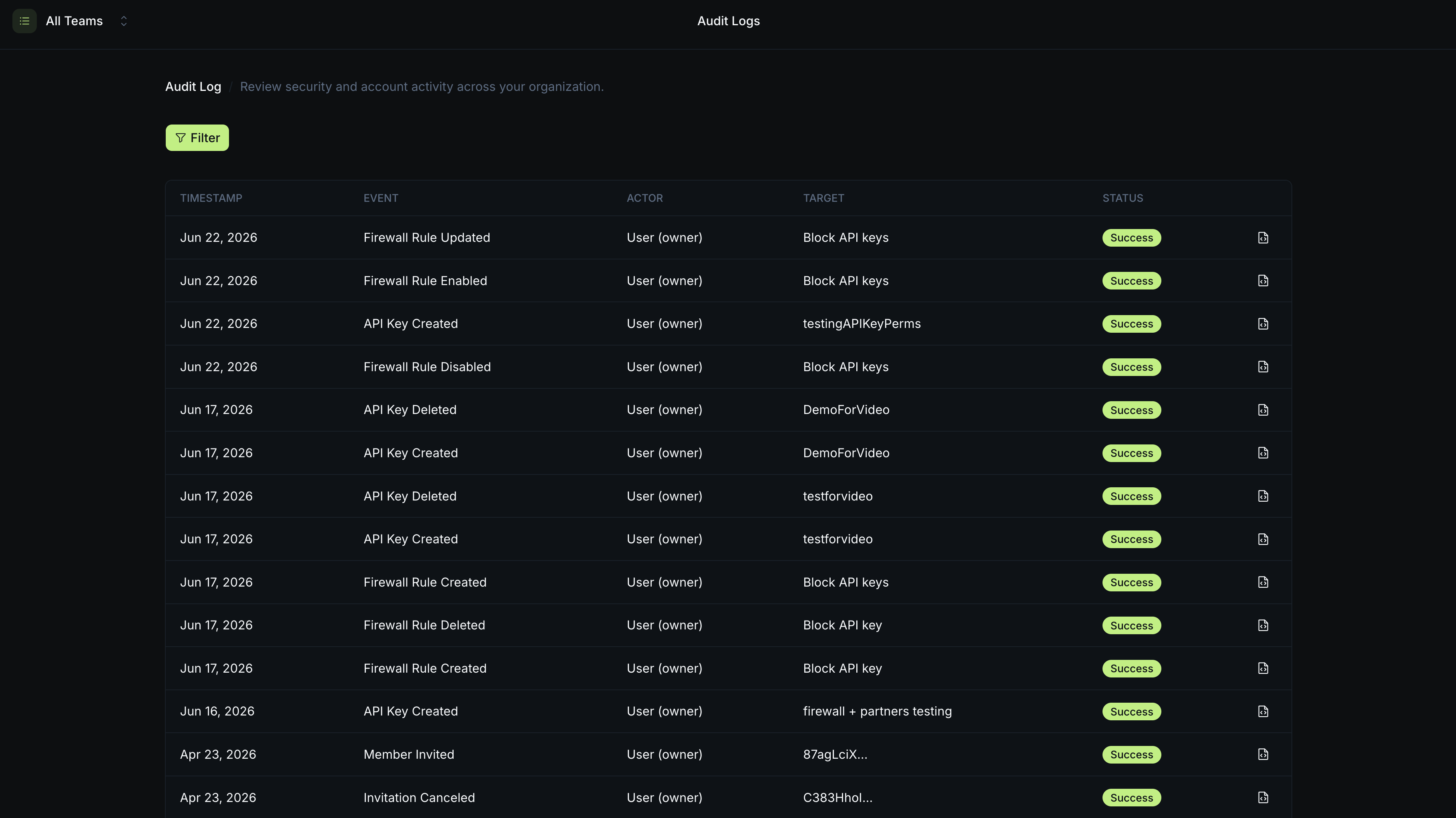Image resolution: width=1456 pixels, height=818 pixels.
Task: Click the ACTOR column header
Action: pyautogui.click(x=645, y=199)
